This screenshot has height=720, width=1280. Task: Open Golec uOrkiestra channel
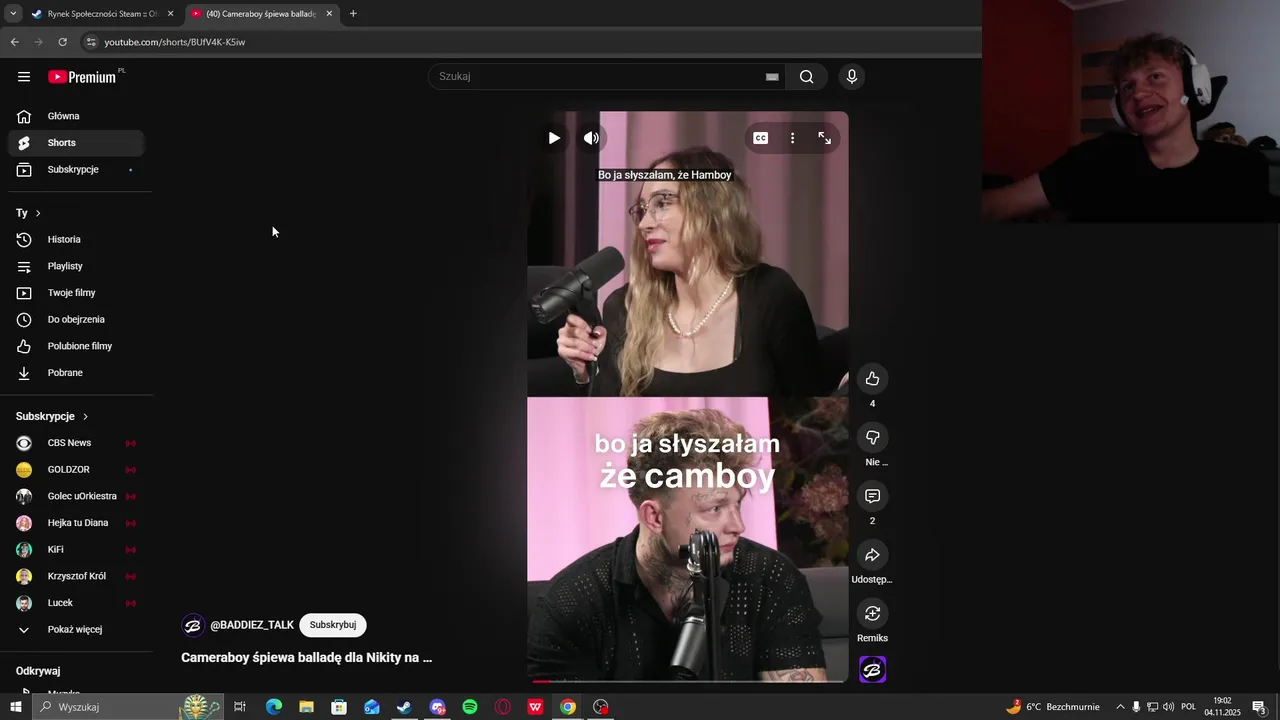(76, 496)
